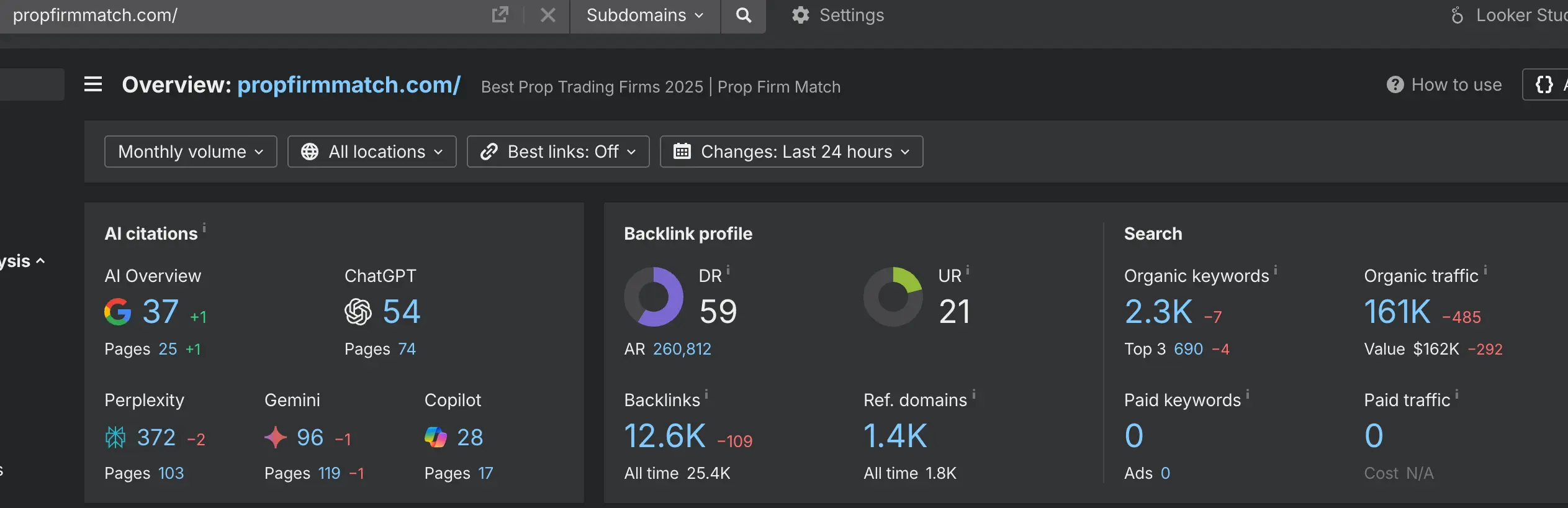
Task: Click the magnifier search button
Action: tap(743, 15)
